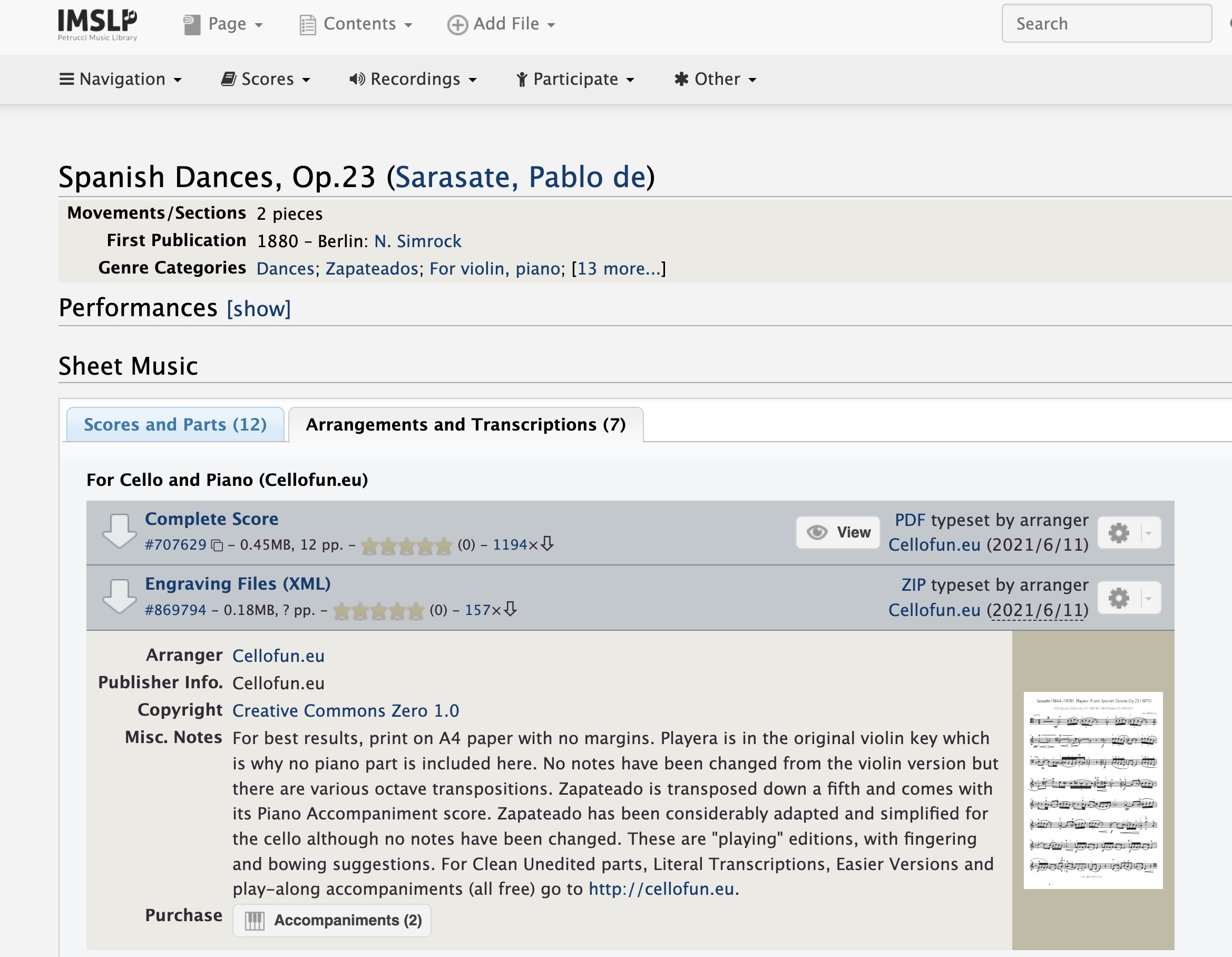
Task: Open the Arranger Cellofun.eu link
Action: (279, 656)
